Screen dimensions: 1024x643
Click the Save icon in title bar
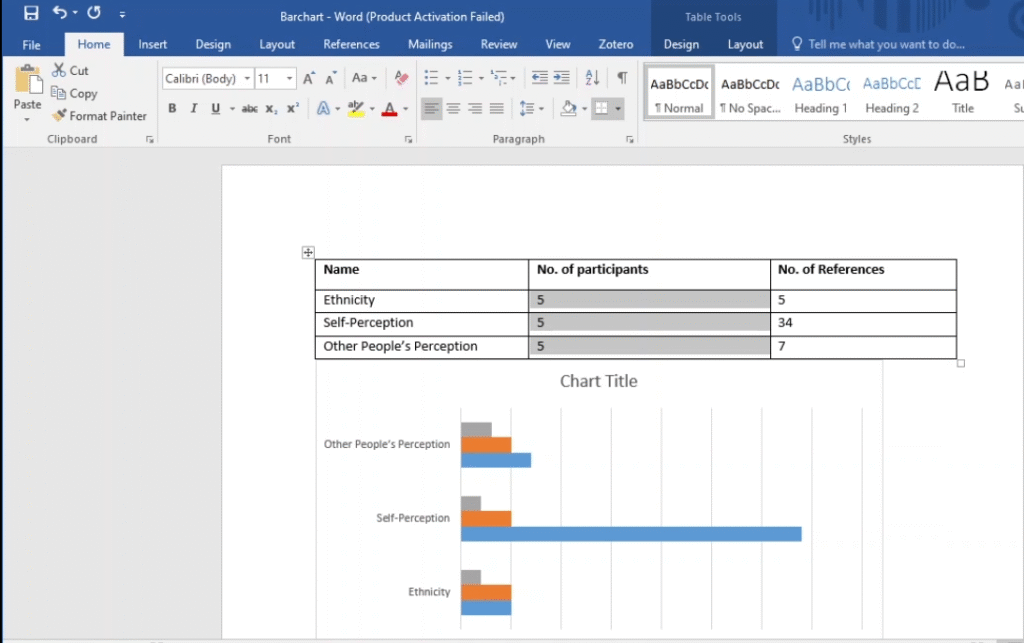pos(31,14)
